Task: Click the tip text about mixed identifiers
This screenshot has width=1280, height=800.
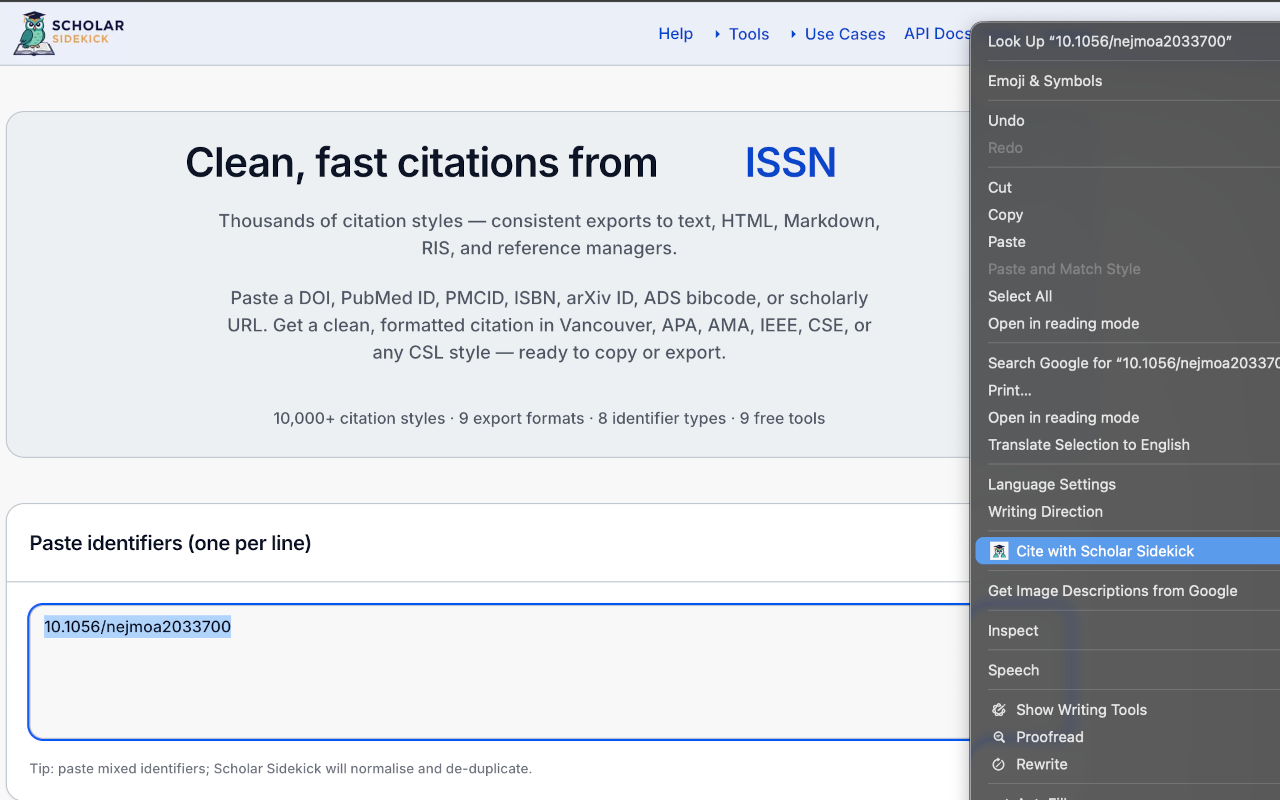Action: click(x=281, y=769)
